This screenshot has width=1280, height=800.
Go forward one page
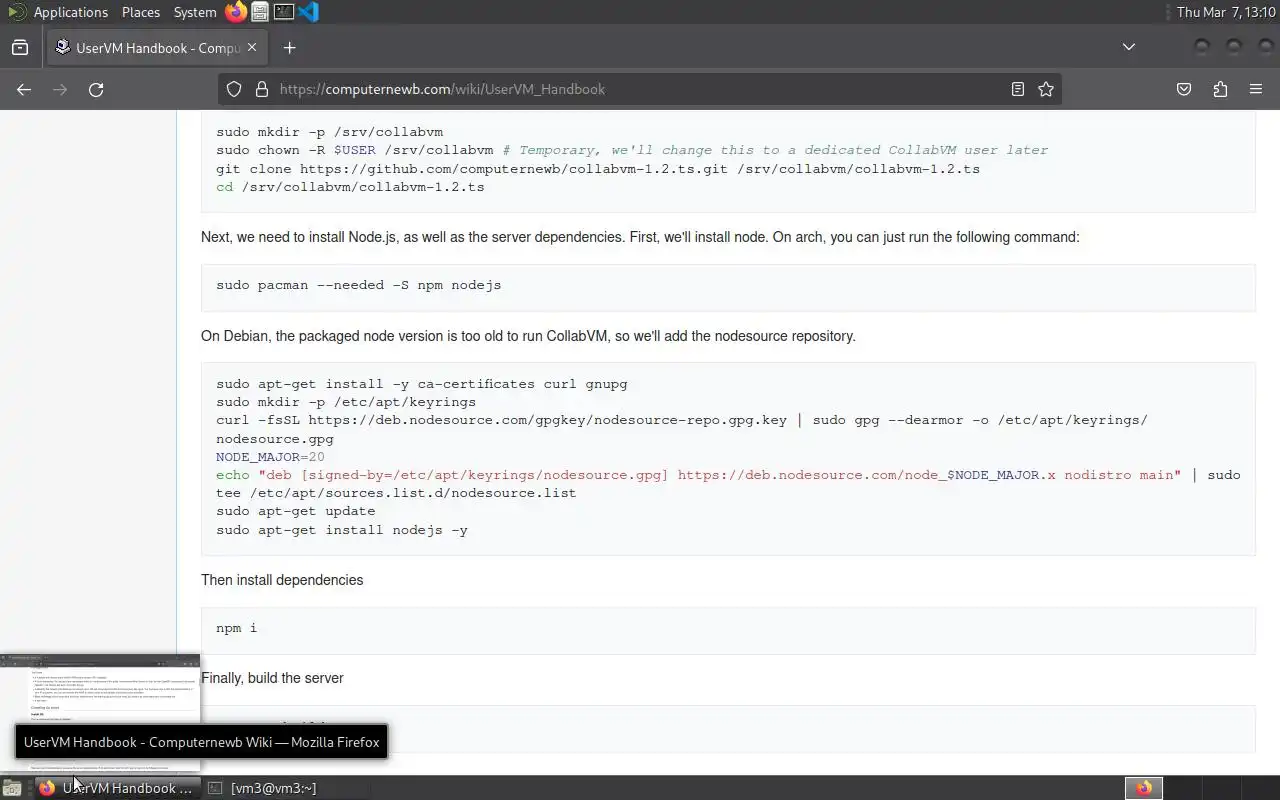click(60, 89)
